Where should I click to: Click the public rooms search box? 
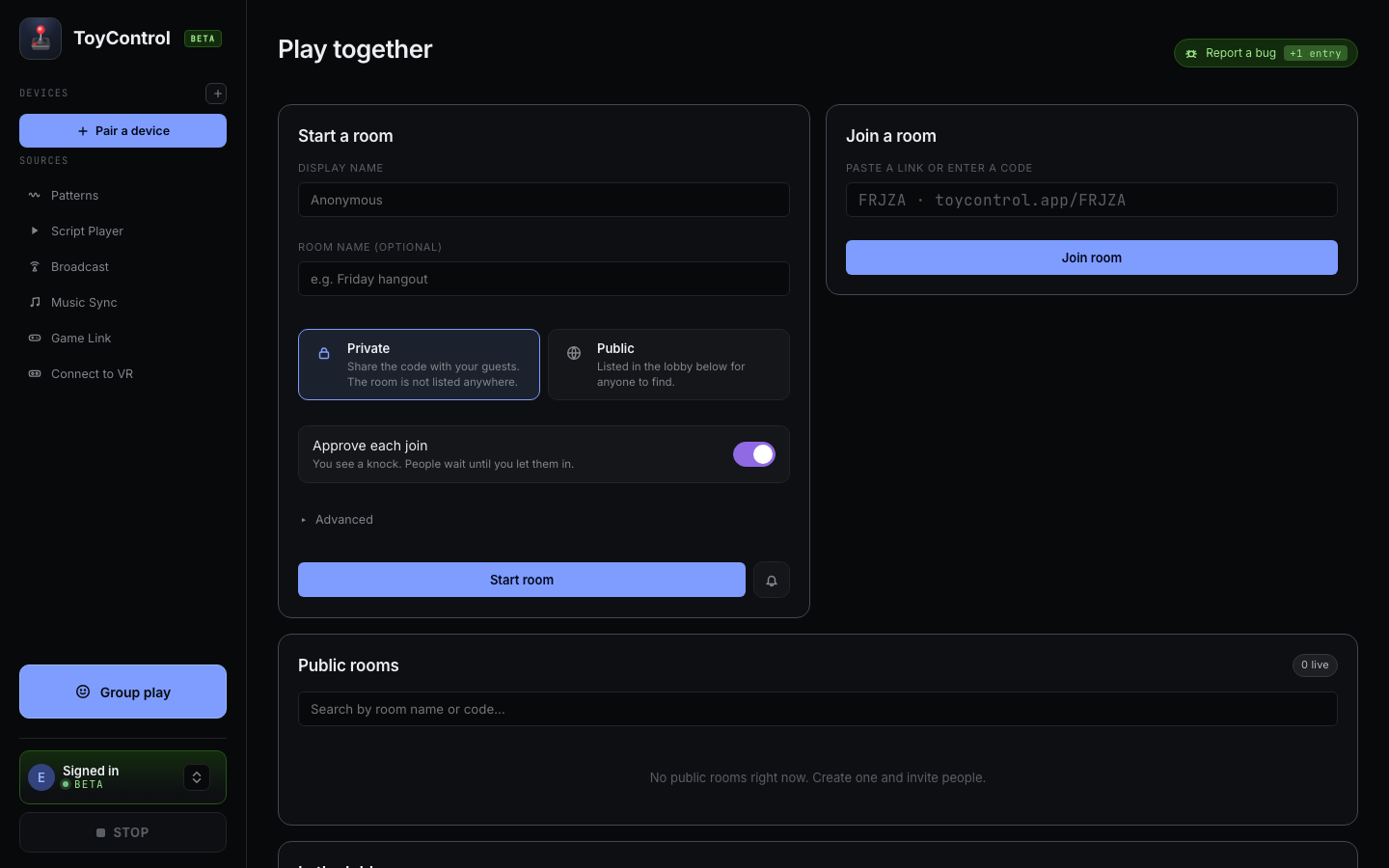pos(818,709)
